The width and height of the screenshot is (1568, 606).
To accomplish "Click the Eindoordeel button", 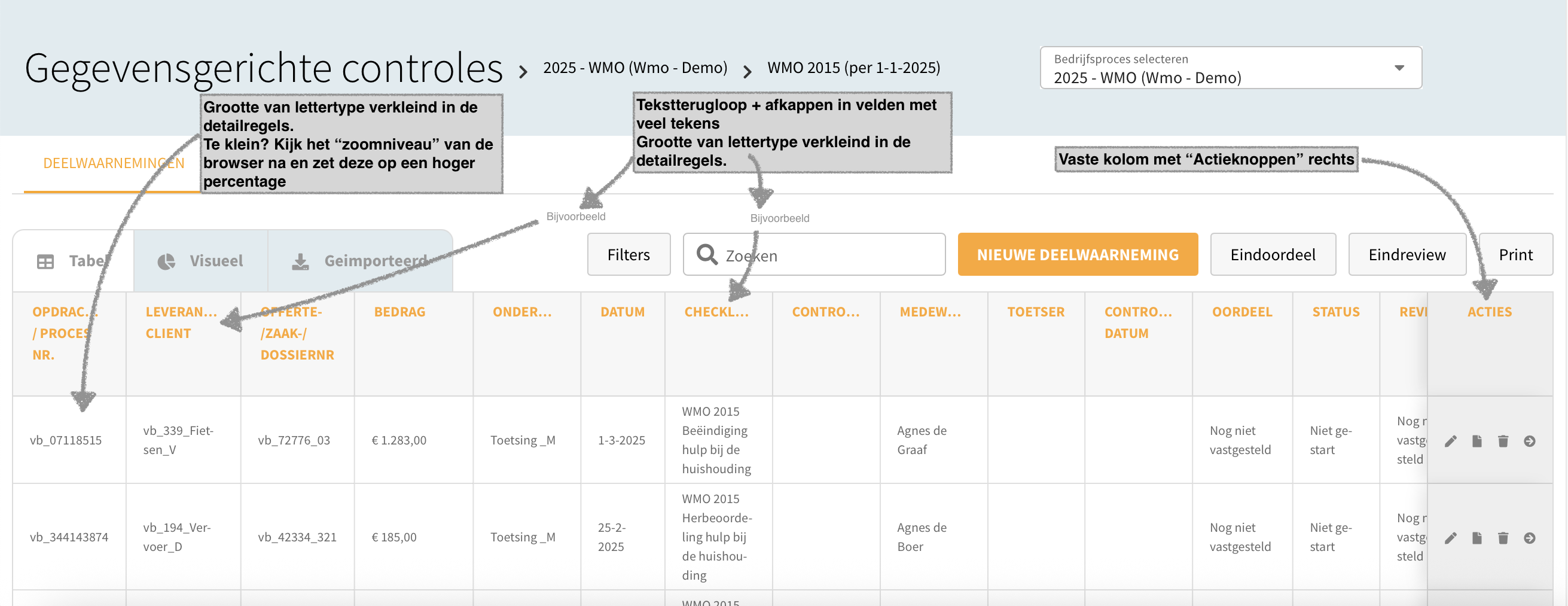I will 1272,255.
